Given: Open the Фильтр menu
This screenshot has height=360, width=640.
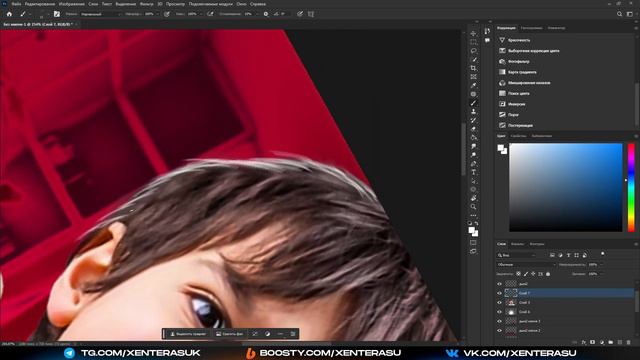Looking at the screenshot, I should [x=147, y=4].
